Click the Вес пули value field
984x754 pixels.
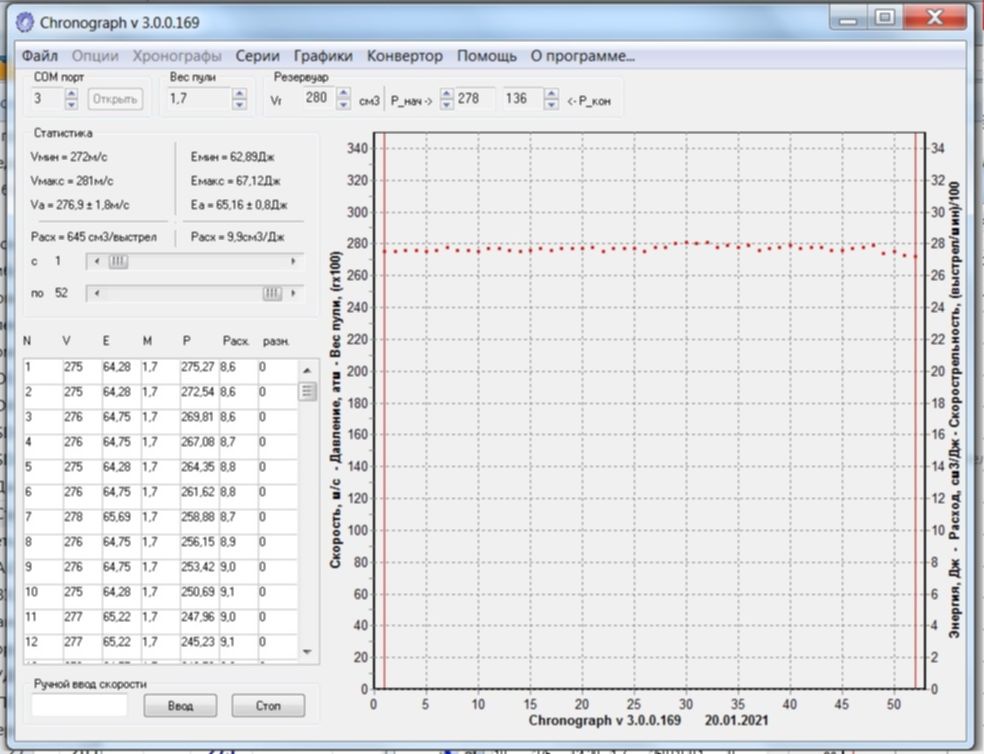tap(197, 99)
